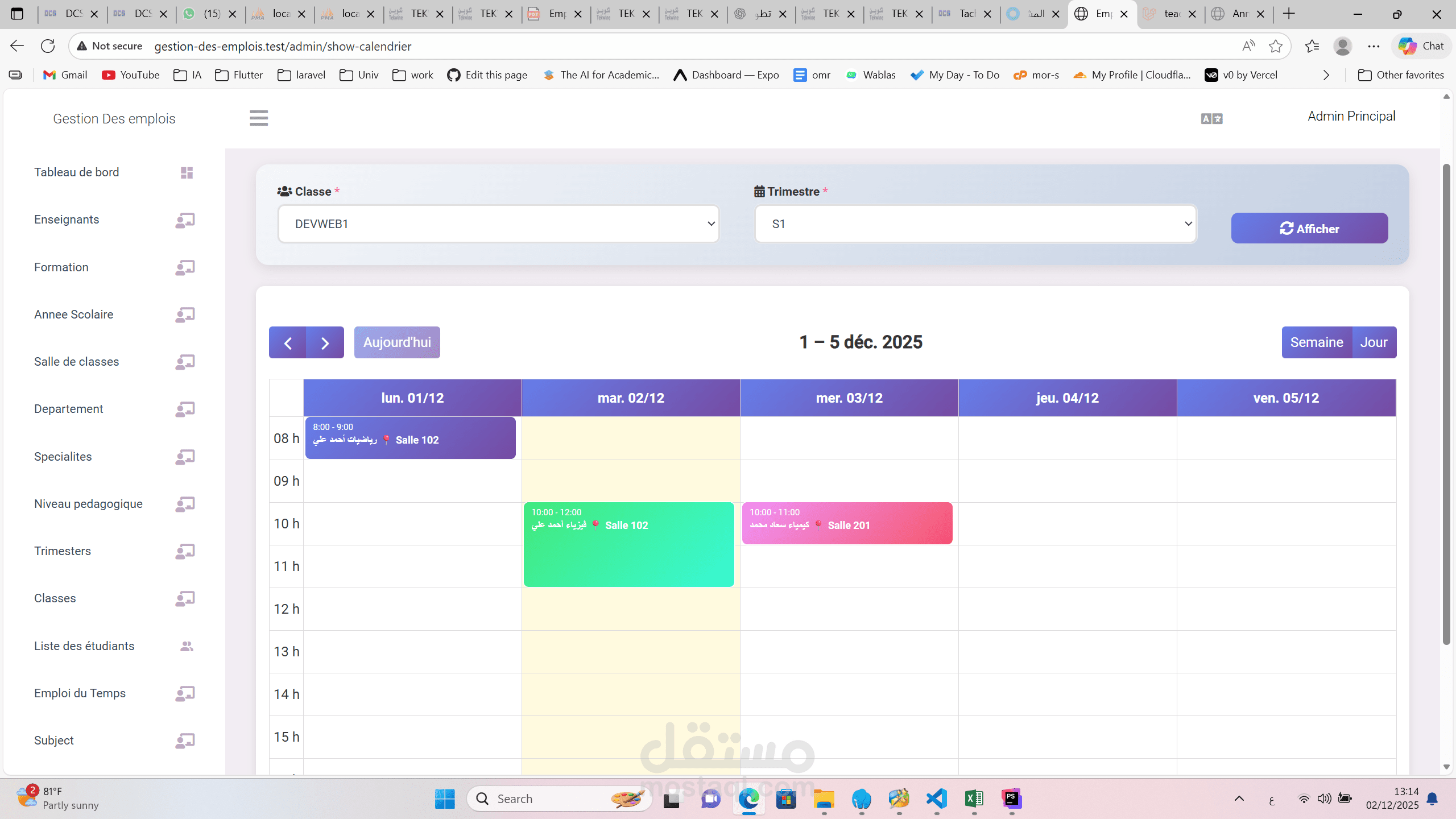1456x819 pixels.
Task: Show hidden system tray icons chevron
Action: (x=1239, y=799)
